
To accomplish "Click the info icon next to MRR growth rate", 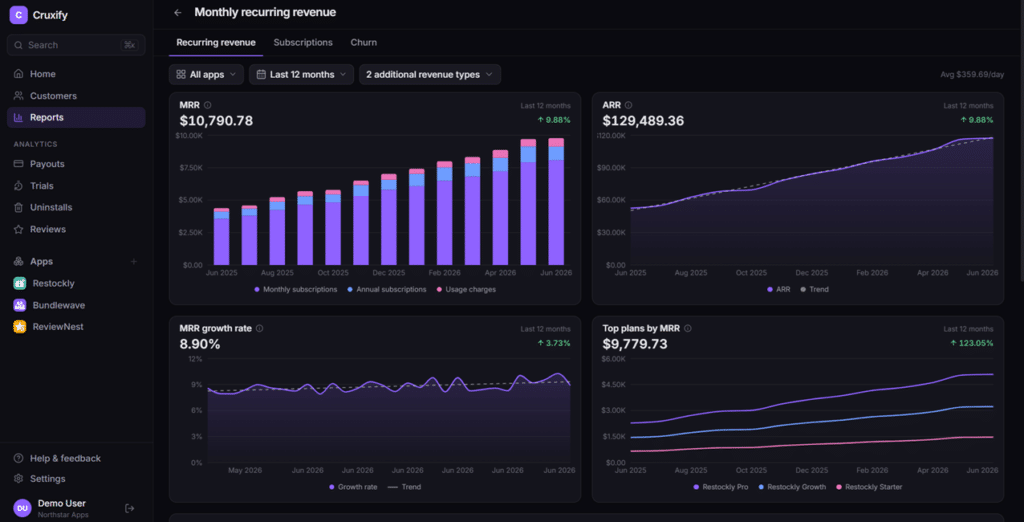I will point(259,329).
